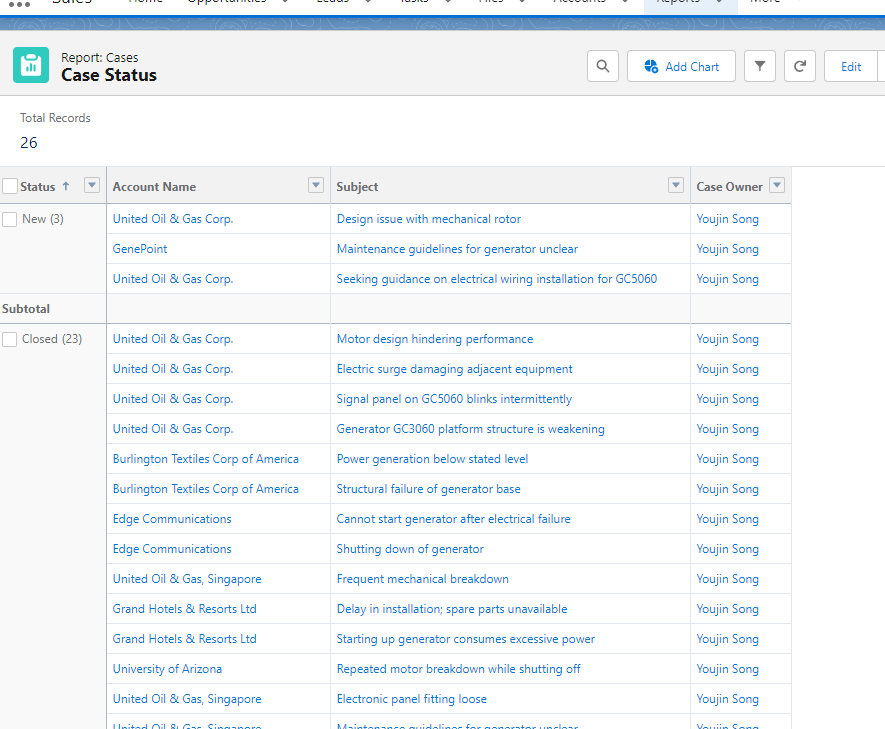The height and width of the screenshot is (729, 885).
Task: Click the filter funnel icon
Action: point(760,66)
